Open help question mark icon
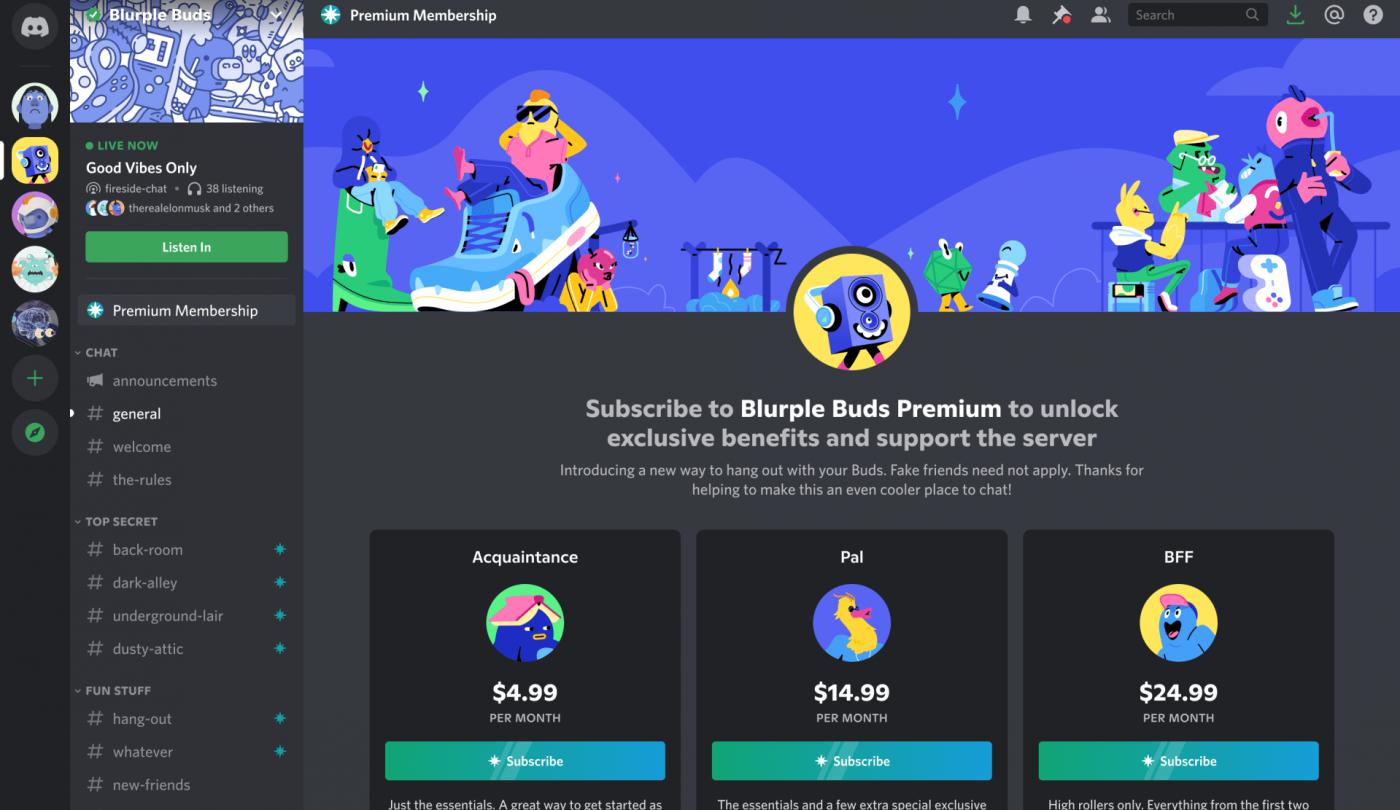1400x810 pixels. (x=1373, y=15)
